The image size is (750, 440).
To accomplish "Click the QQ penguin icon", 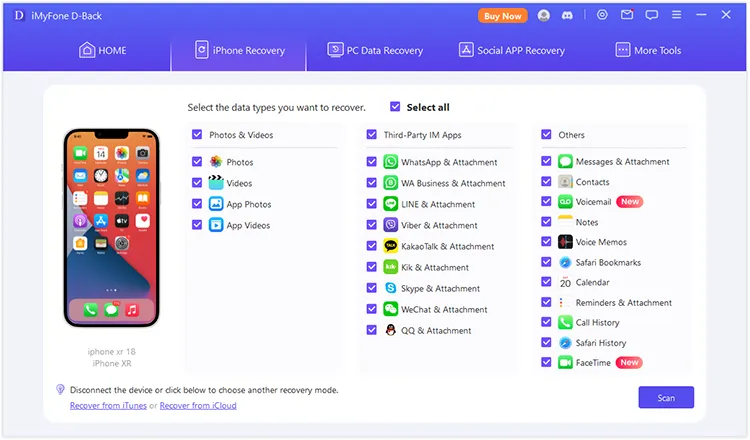I will [391, 330].
